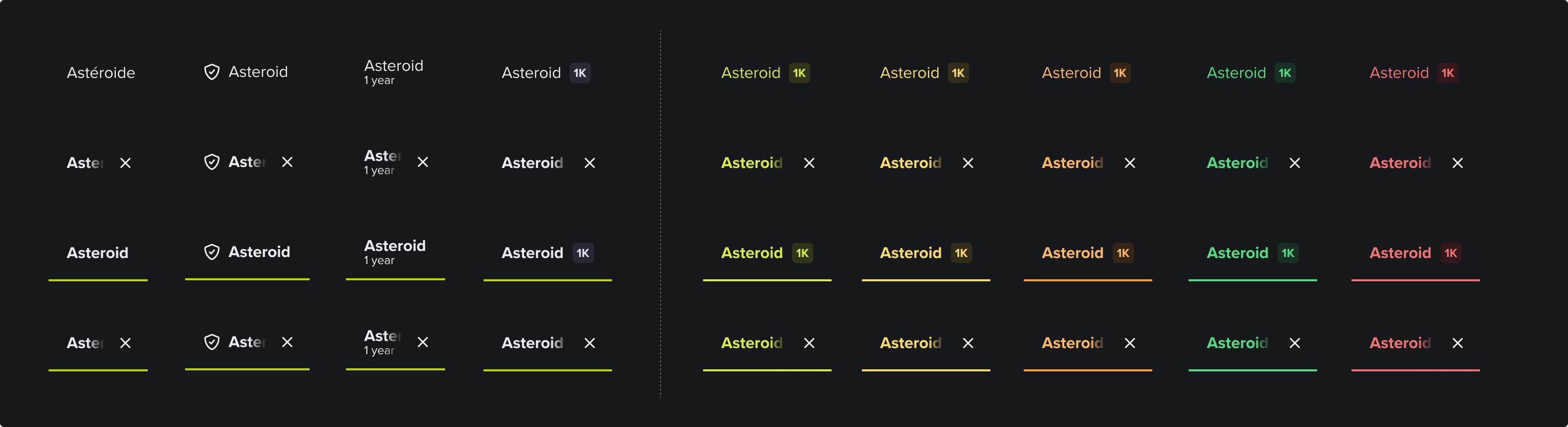Click the shield icon on the underlined bold Asteroid tab
1568x427 pixels.
(x=211, y=252)
